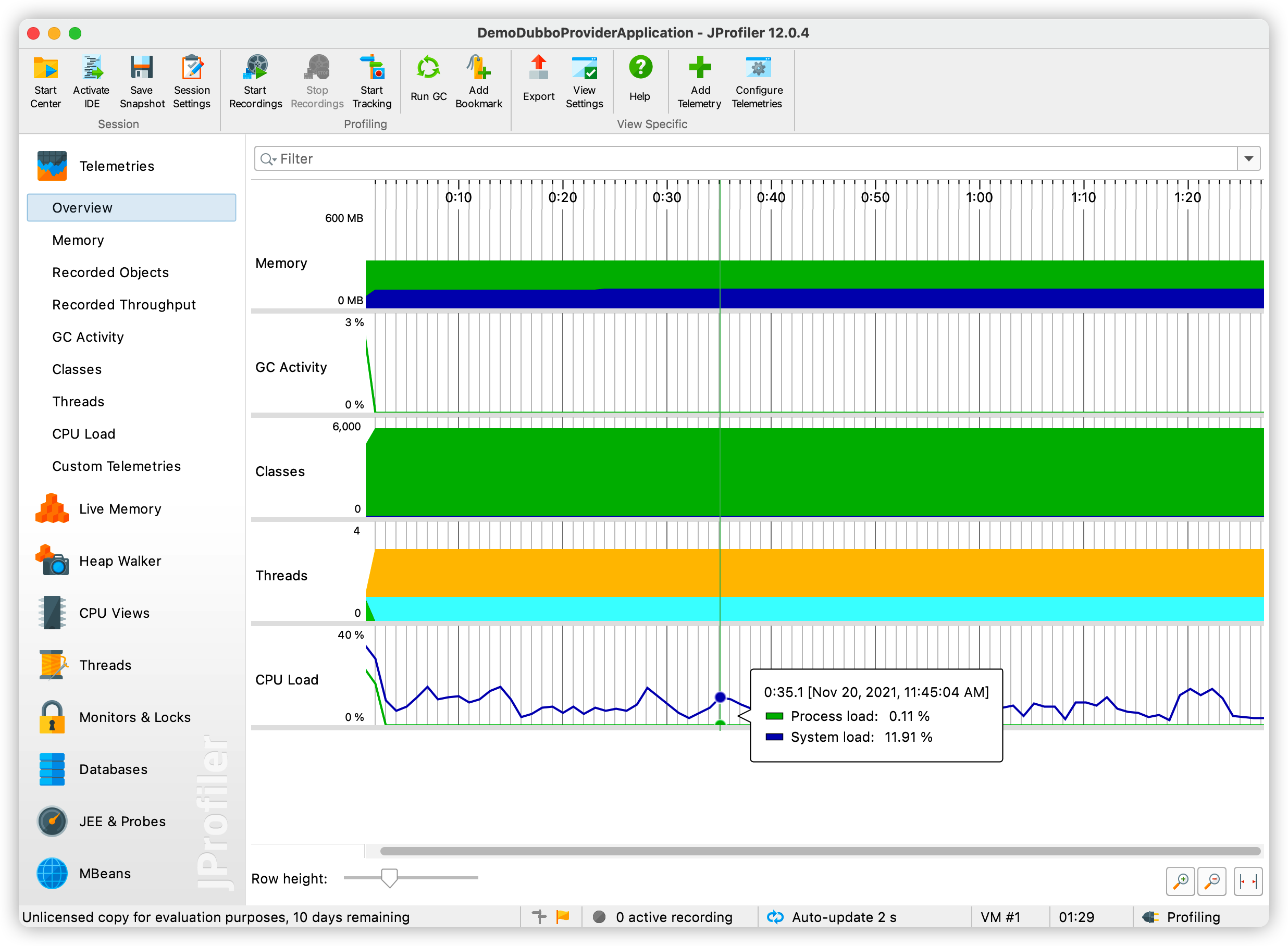Click the zoom out magnifier button

coord(1212,882)
